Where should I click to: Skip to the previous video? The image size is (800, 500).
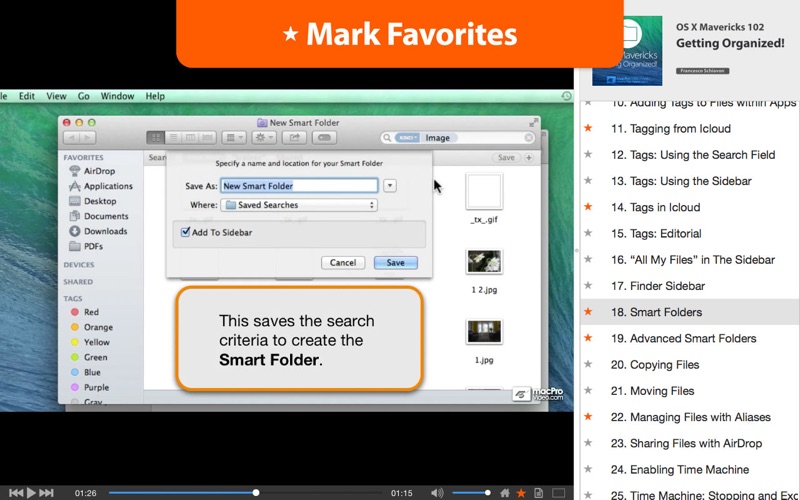click(16, 493)
